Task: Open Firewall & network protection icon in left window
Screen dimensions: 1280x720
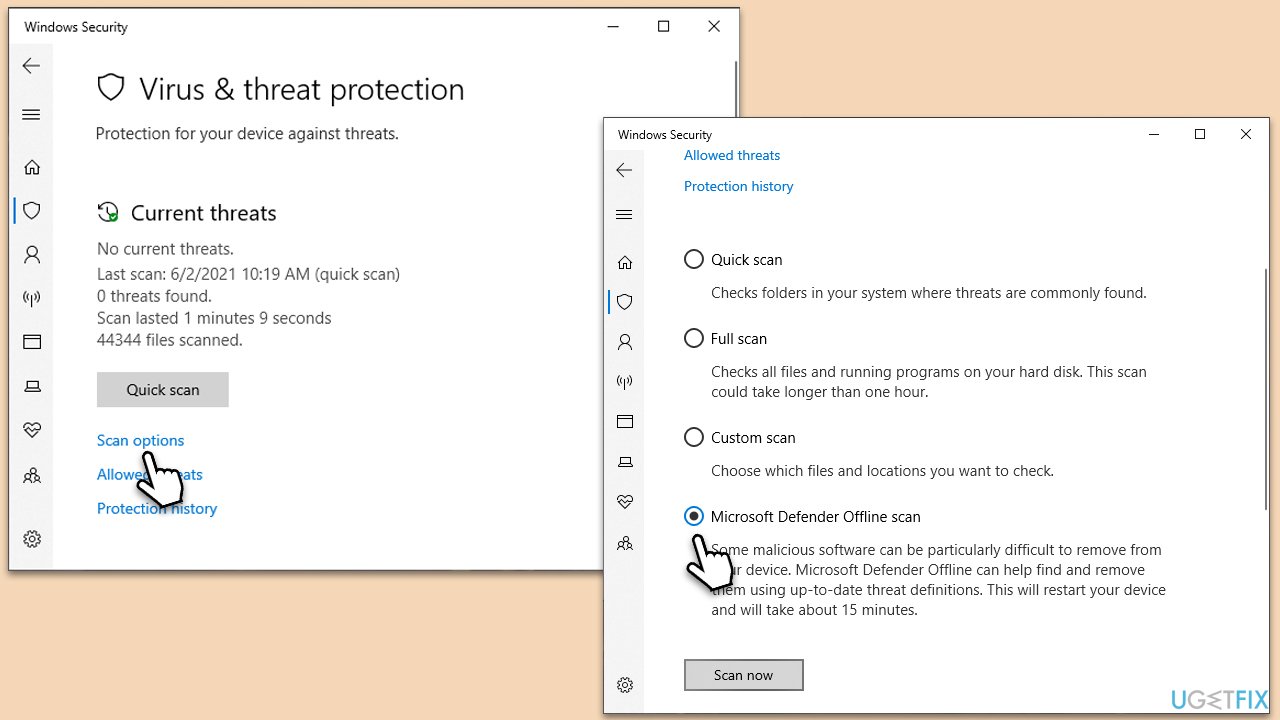Action: tap(32, 298)
